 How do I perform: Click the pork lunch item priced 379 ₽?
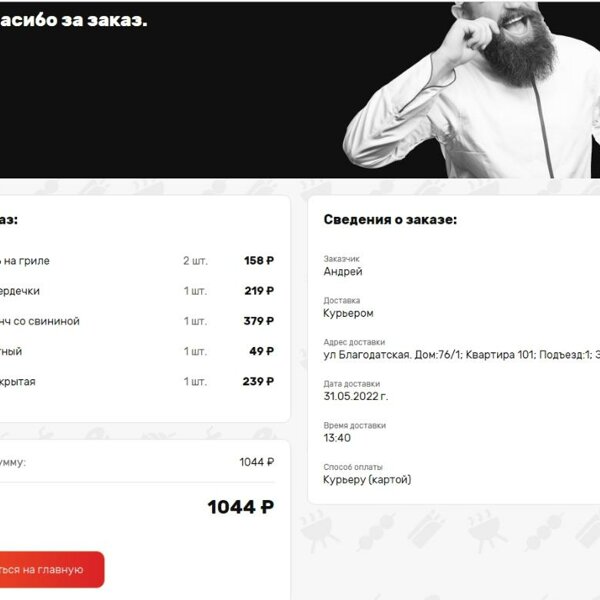tap(137, 321)
